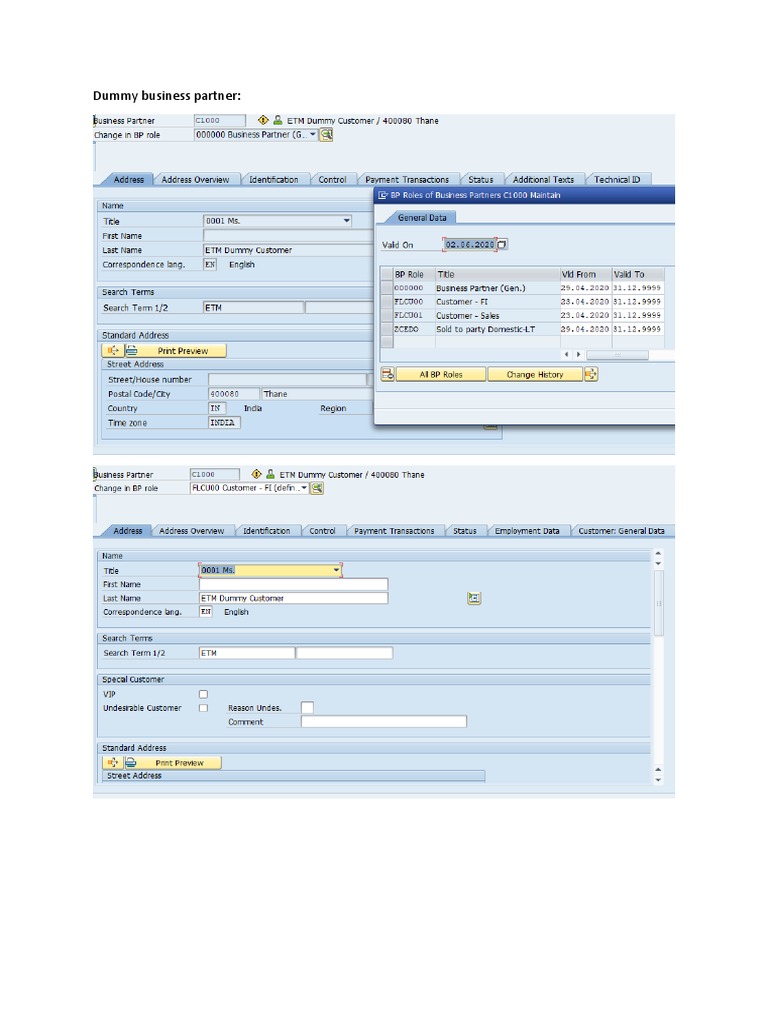Click the person icon in lower screenshot header
Screen dimensions: 768x1024
pyautogui.click(x=270, y=474)
